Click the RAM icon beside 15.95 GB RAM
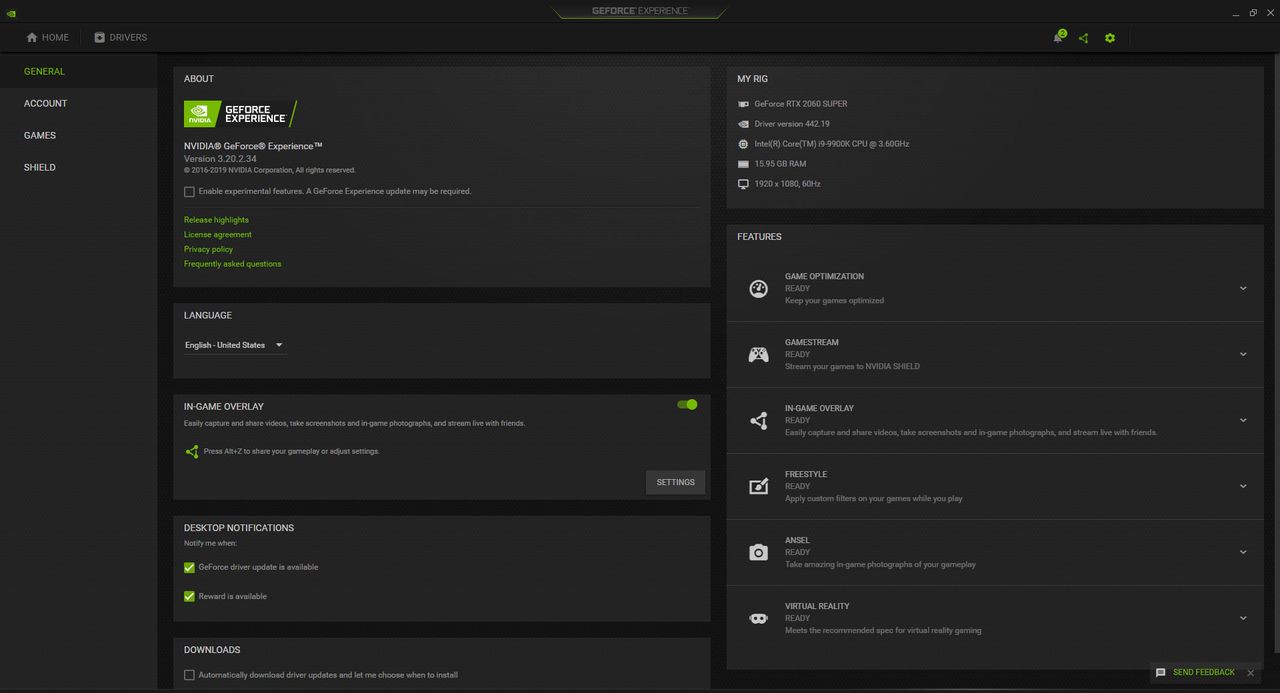Screen dimensions: 1280x693 (743, 164)
